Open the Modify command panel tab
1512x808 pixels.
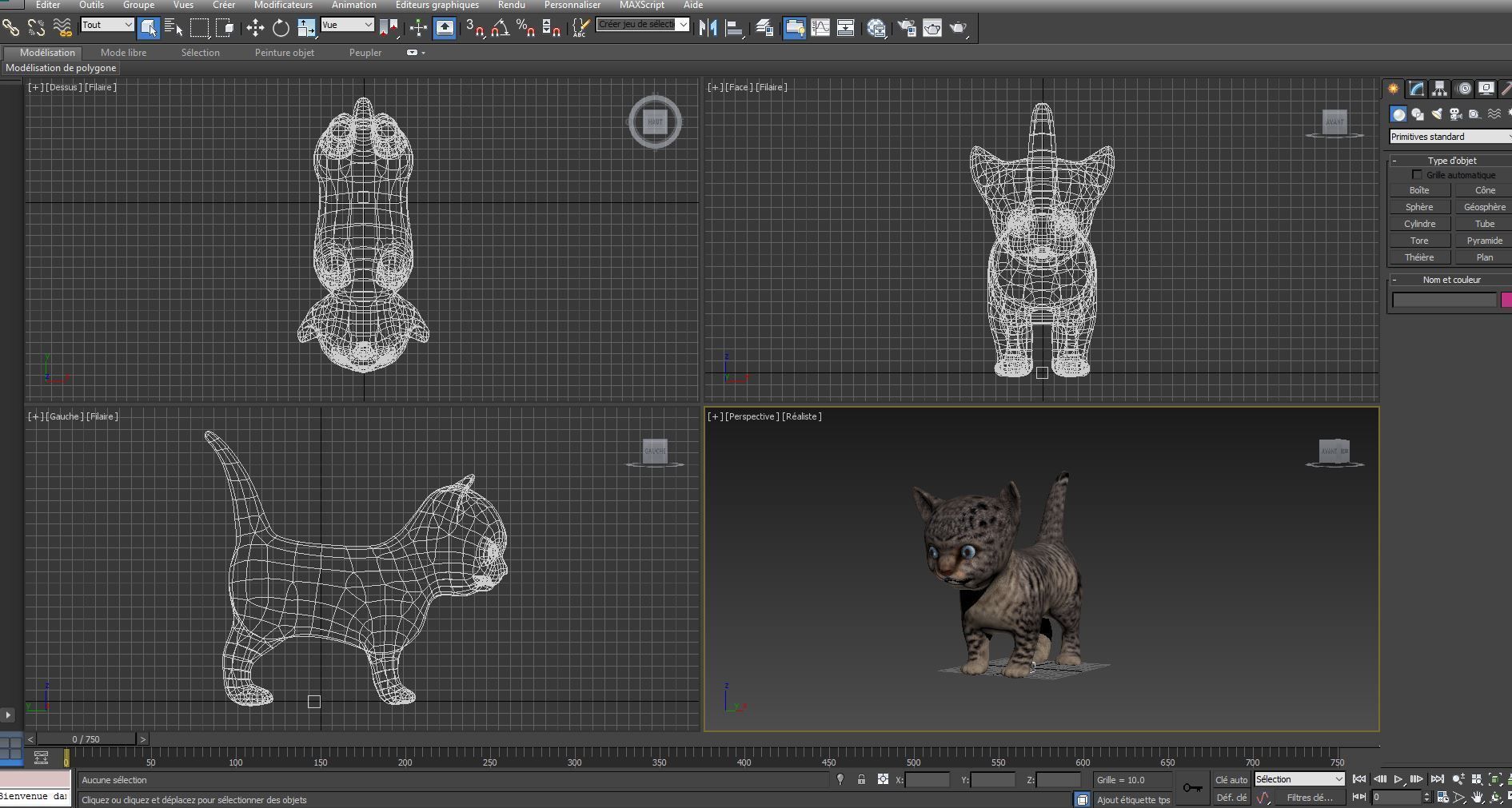click(x=1416, y=89)
